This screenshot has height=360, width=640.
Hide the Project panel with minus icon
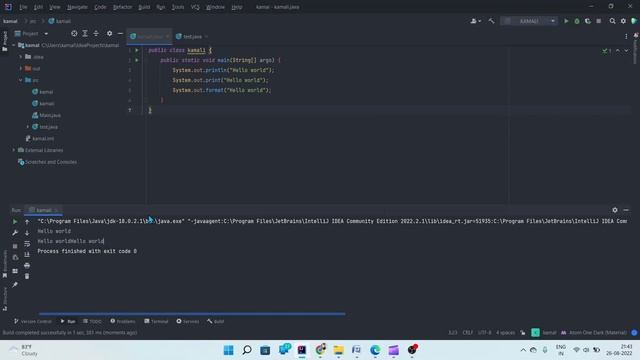(120, 33)
